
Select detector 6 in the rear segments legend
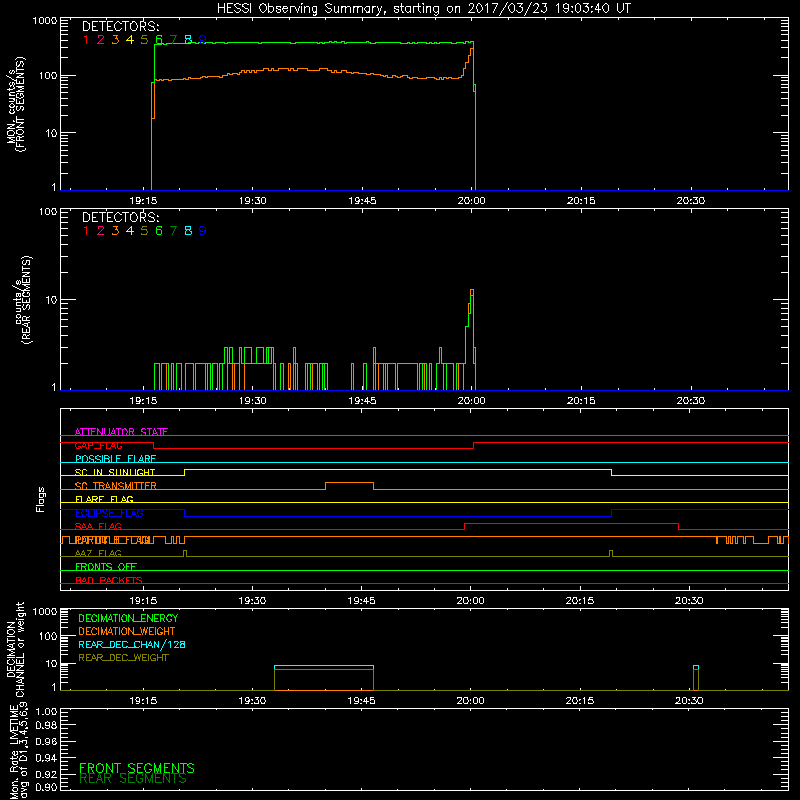(x=159, y=231)
